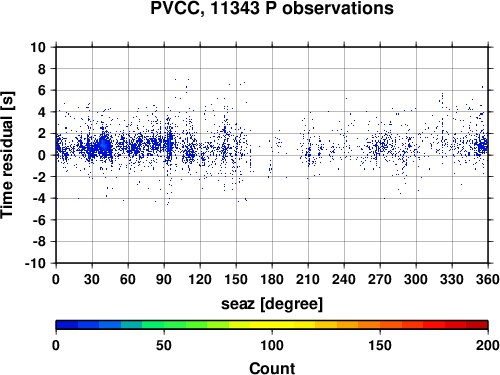This screenshot has height=375, width=500.
Task: Click the seaz [degree] axis label
Action: tap(272, 304)
